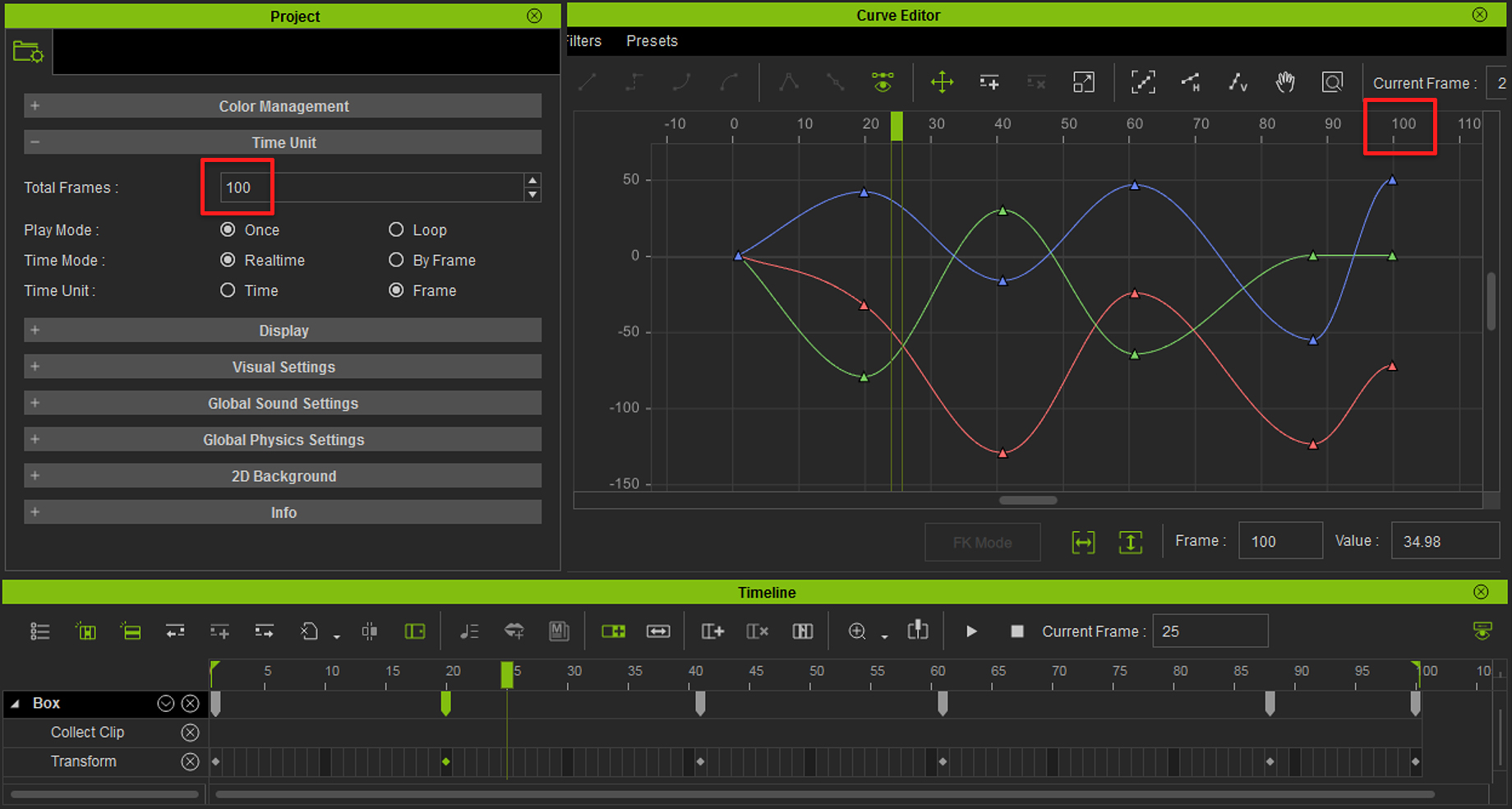Play the timeline animation
Image resolution: width=1512 pixels, height=809 pixels.
pos(971,631)
